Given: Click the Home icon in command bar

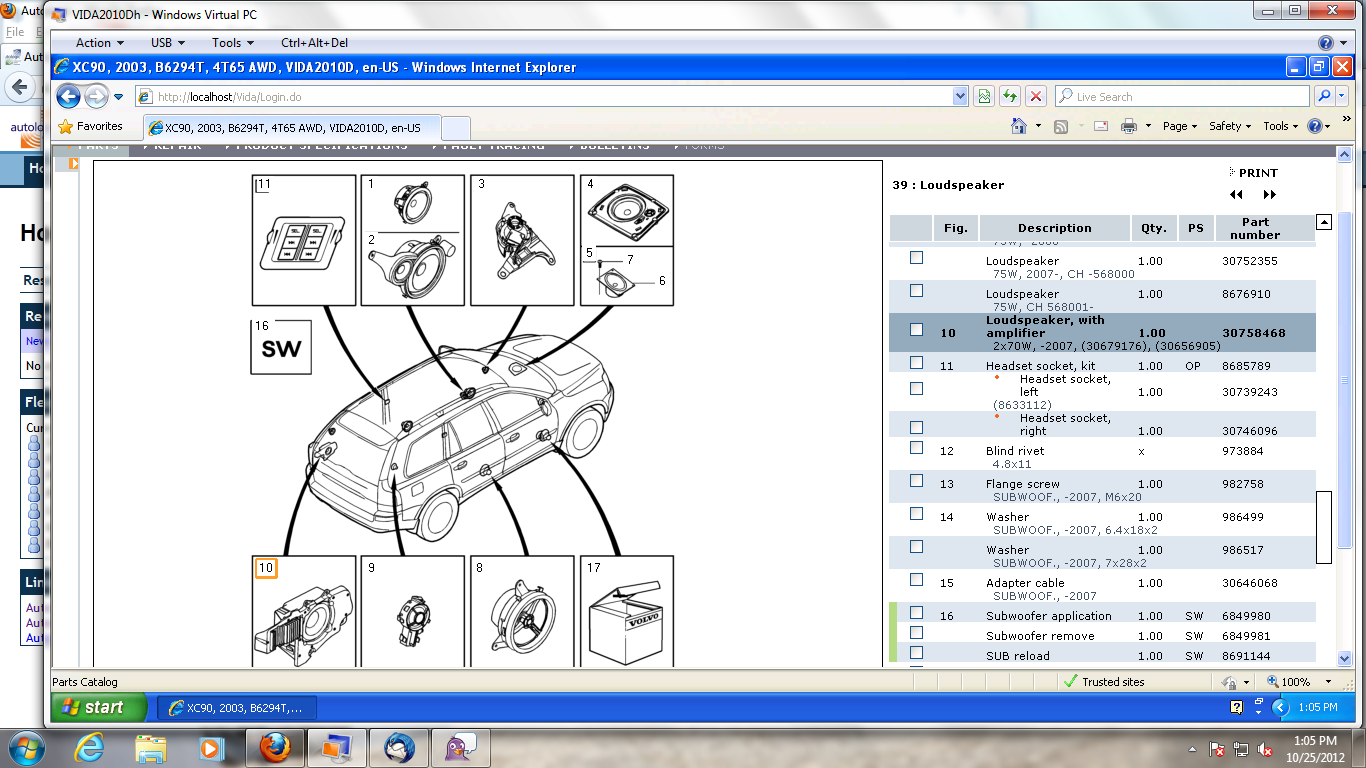Looking at the screenshot, I should click(1019, 126).
